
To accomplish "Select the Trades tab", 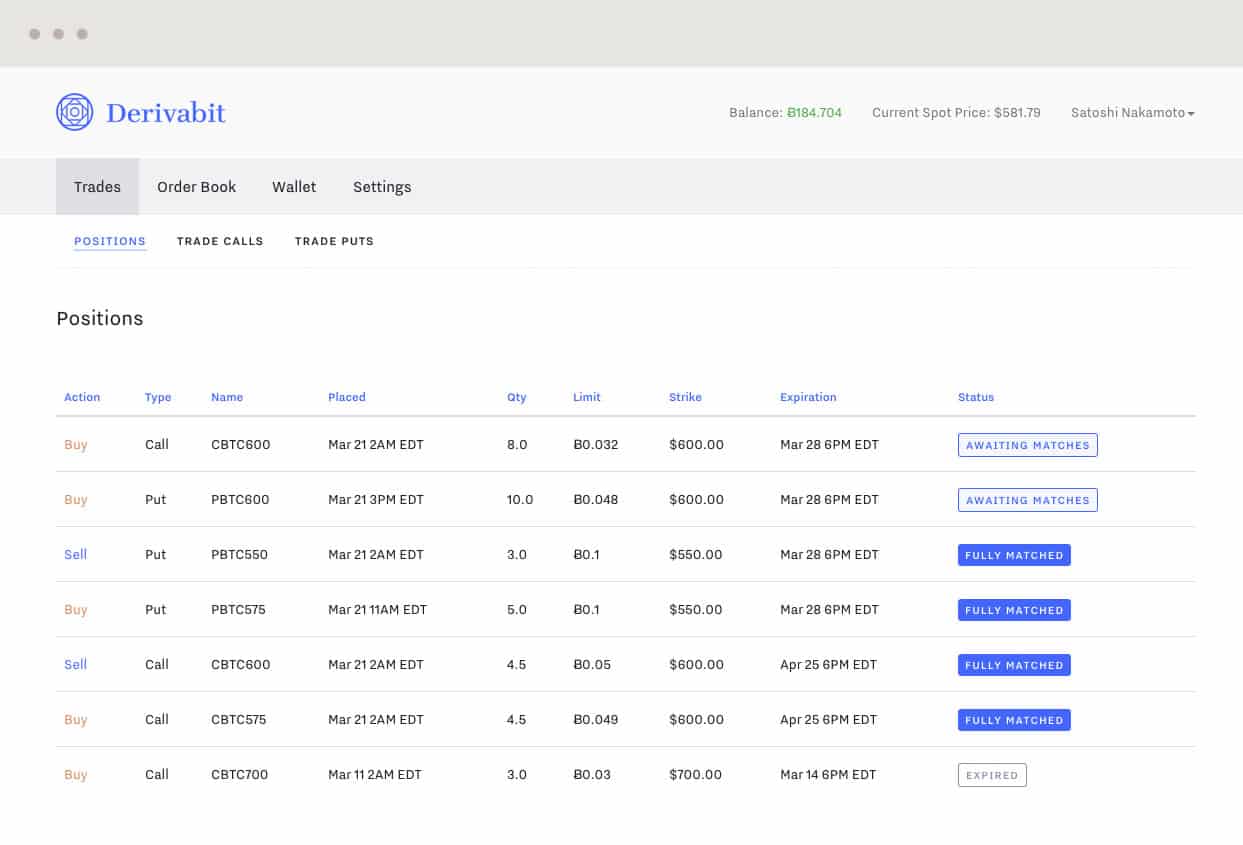I will point(97,187).
